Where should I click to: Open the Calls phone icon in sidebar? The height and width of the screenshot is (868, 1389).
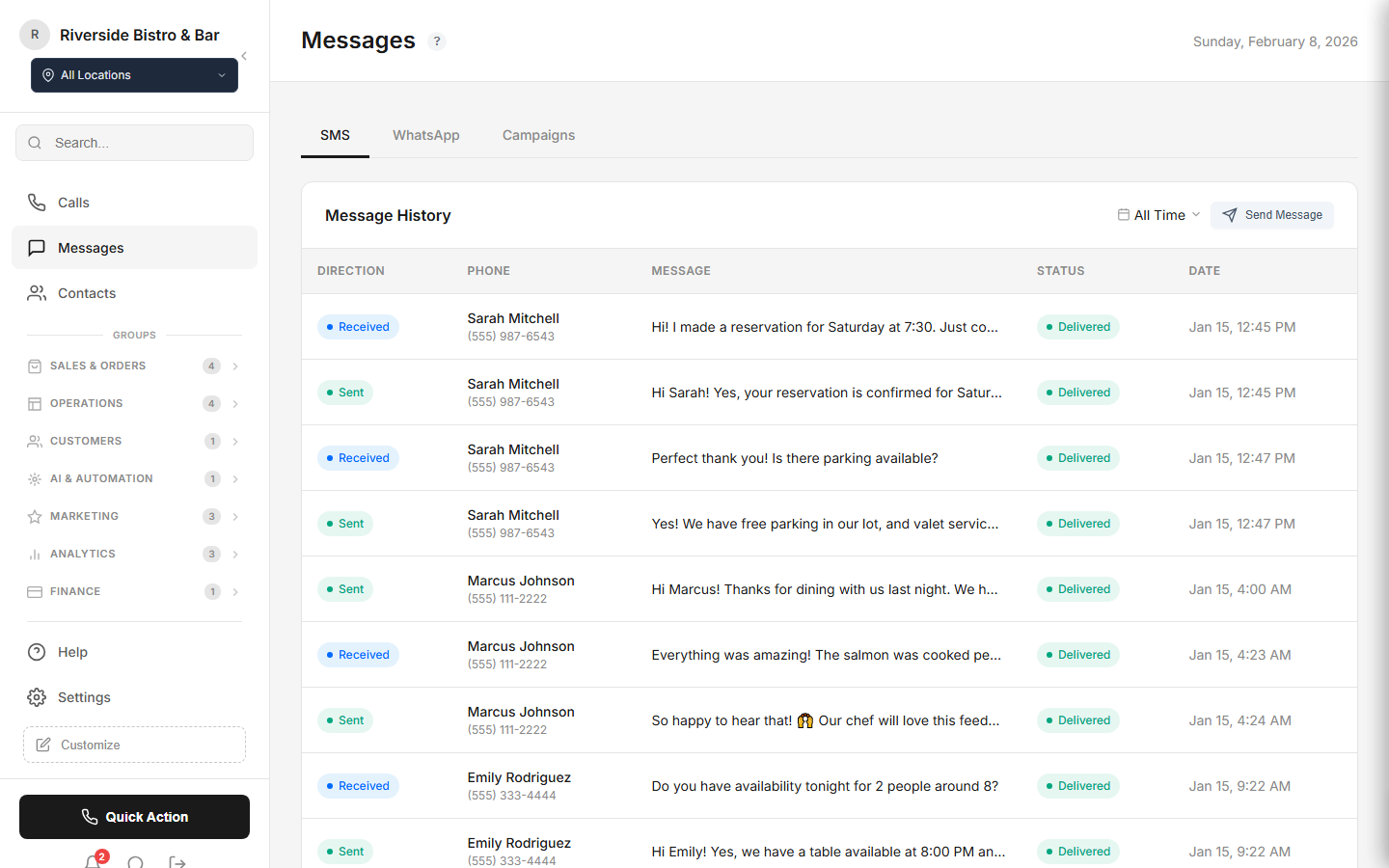pyautogui.click(x=37, y=202)
